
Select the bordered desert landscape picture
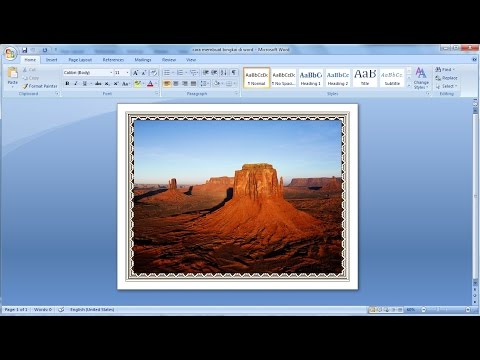pos(238,197)
